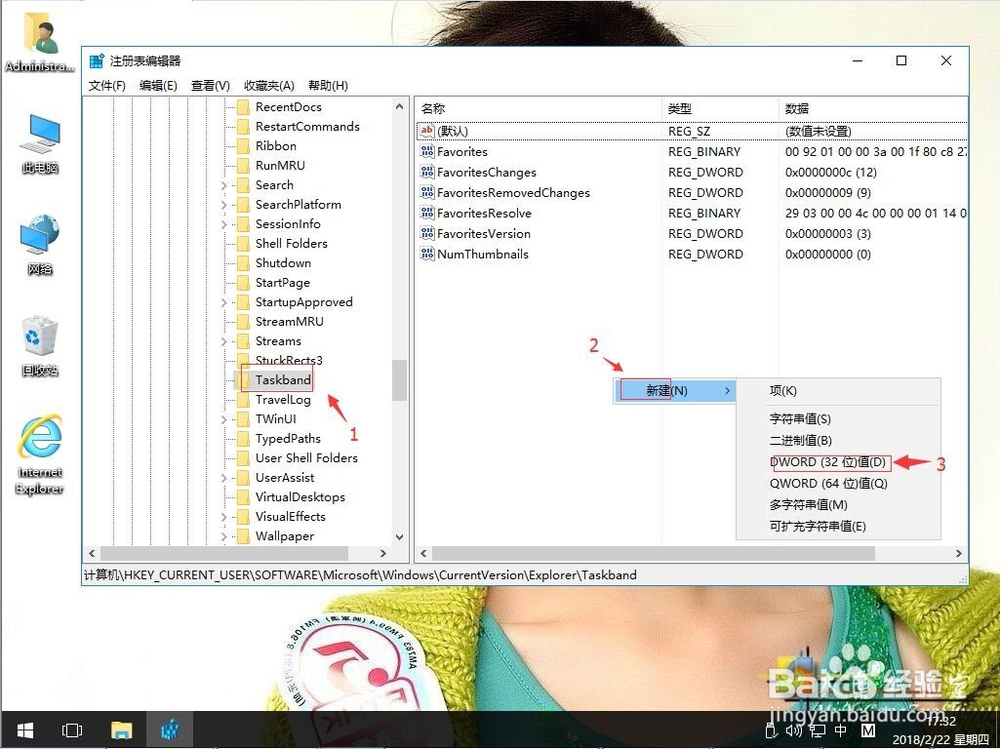Click the taskbar clock and date
The width and height of the screenshot is (1000, 749).
[x=941, y=730]
